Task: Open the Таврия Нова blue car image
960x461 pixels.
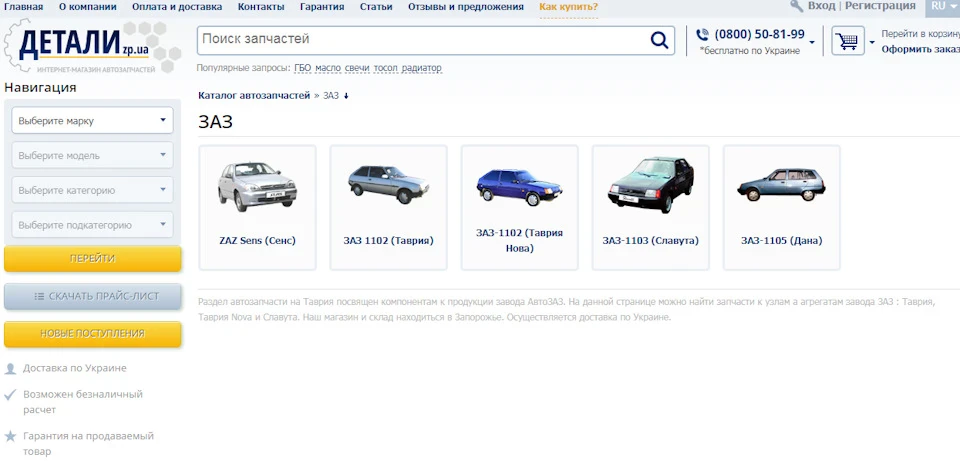Action: 519,187
